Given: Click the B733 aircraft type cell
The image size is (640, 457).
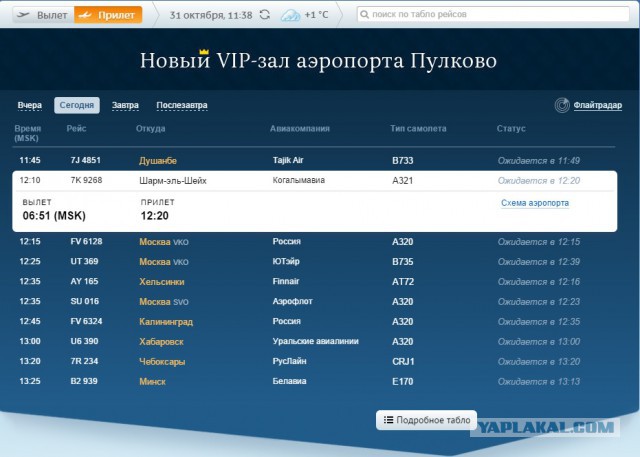Looking at the screenshot, I should [x=402, y=161].
